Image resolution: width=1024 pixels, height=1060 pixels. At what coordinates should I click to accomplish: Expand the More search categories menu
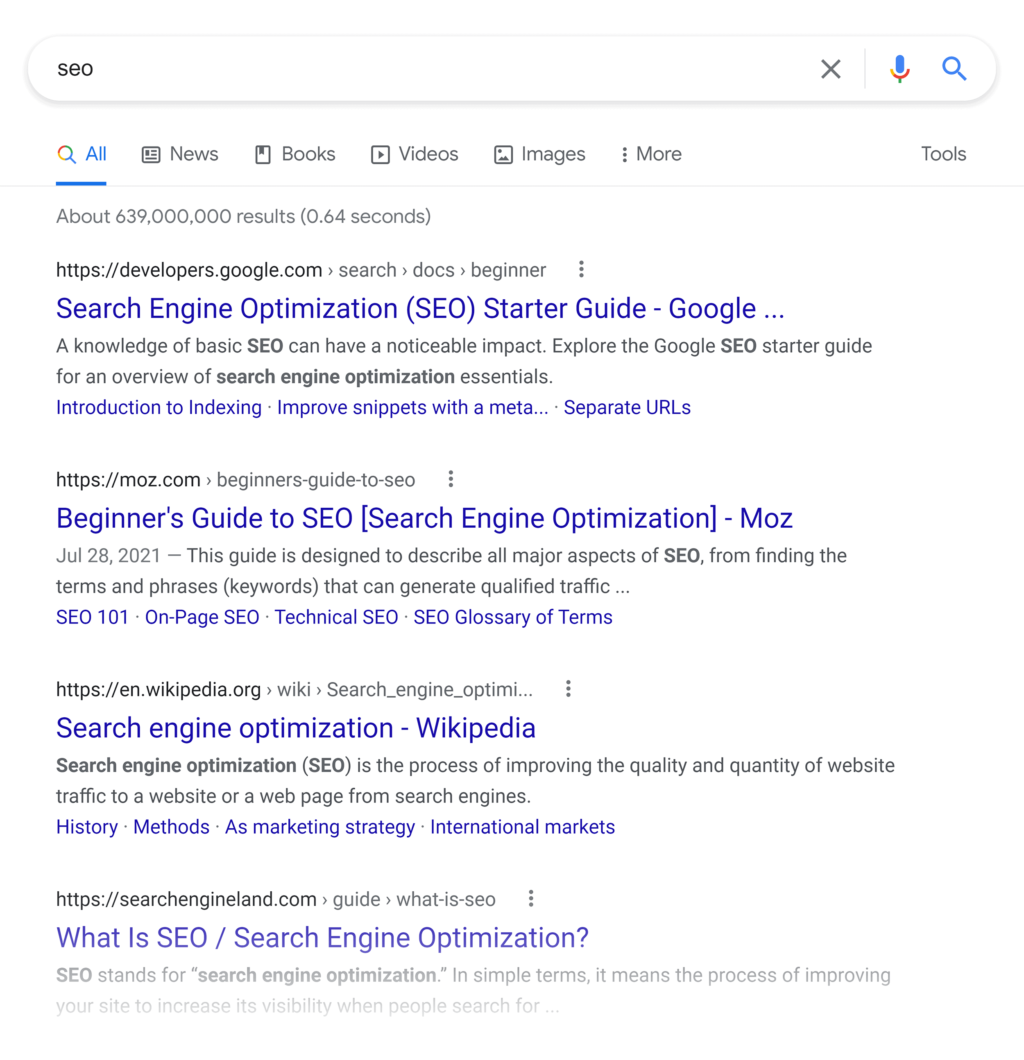click(x=650, y=154)
